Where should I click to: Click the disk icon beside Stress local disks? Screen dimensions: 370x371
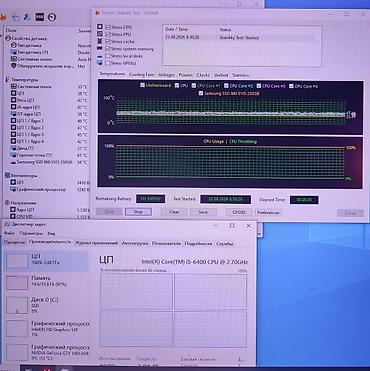pyautogui.click(x=100, y=56)
